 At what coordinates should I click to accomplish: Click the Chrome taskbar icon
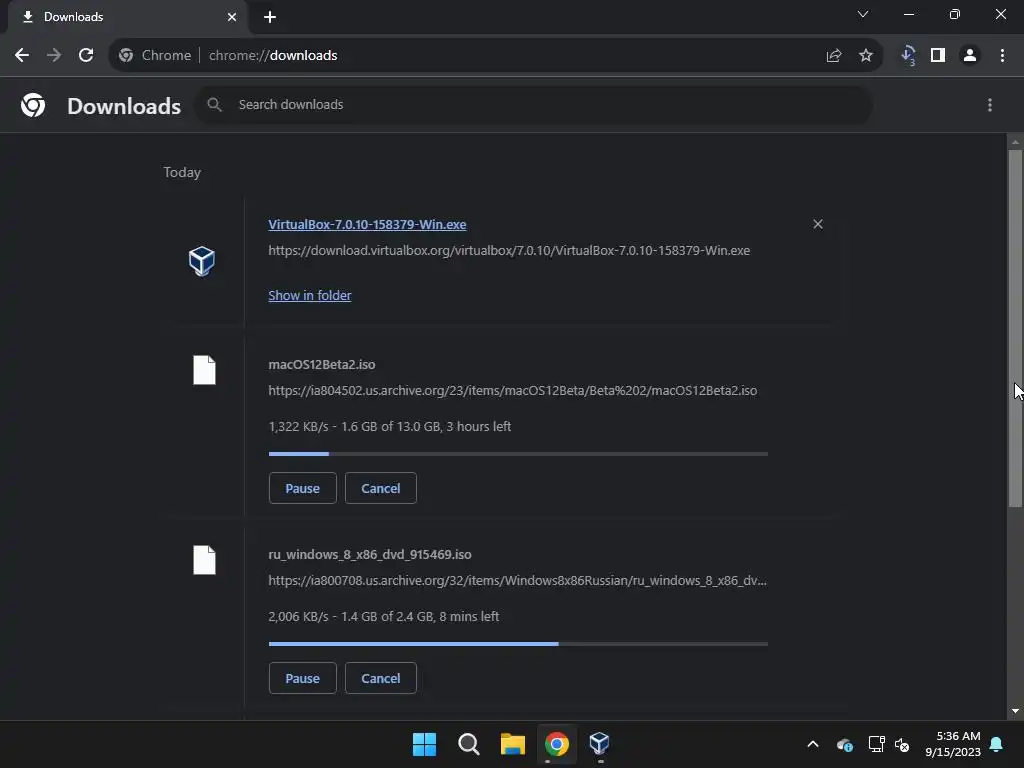[556, 744]
